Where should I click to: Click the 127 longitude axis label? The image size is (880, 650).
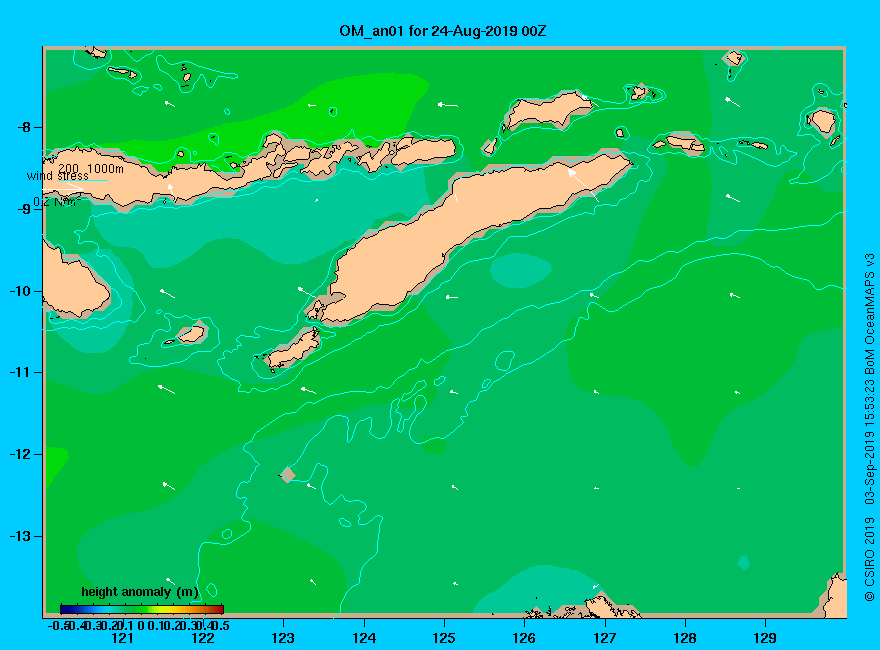point(604,638)
